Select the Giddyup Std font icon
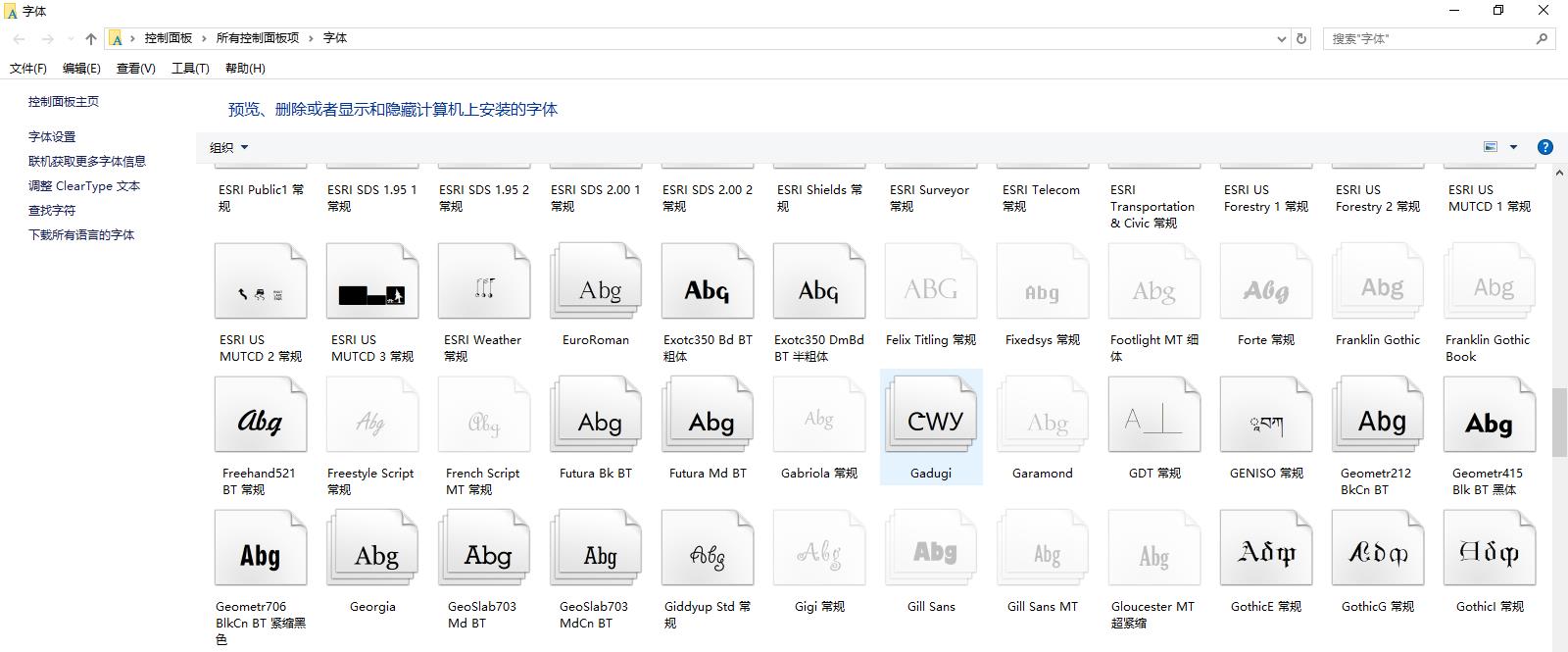This screenshot has height=652, width=1568. tap(708, 549)
